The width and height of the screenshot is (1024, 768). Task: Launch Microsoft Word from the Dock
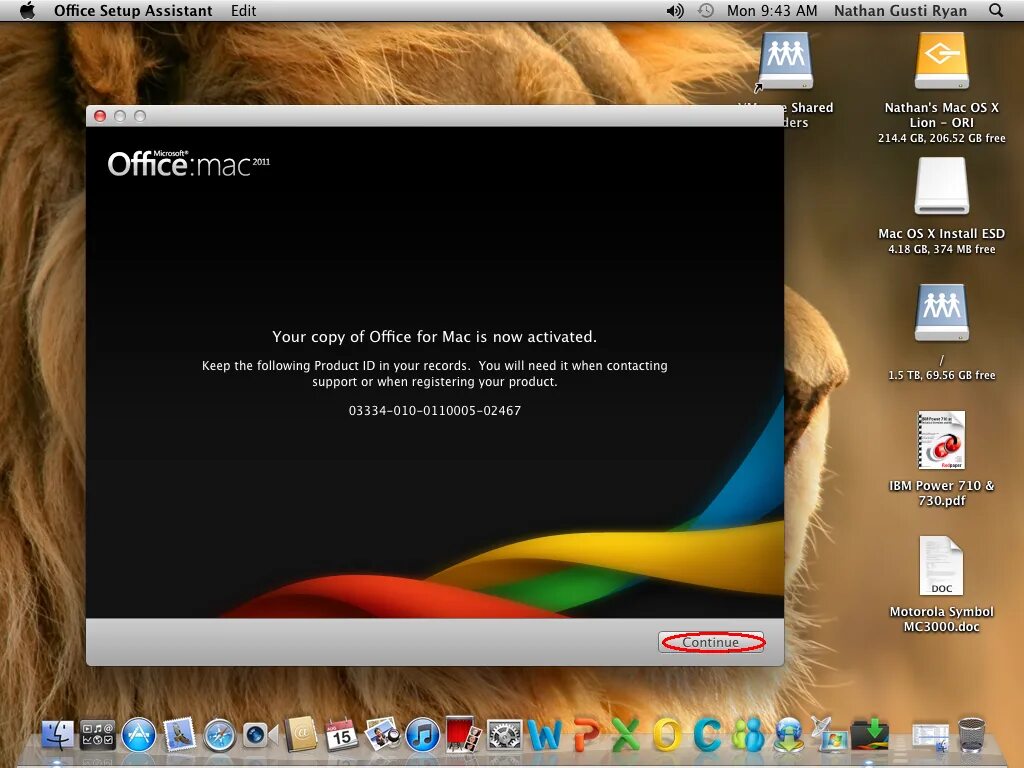[545, 734]
